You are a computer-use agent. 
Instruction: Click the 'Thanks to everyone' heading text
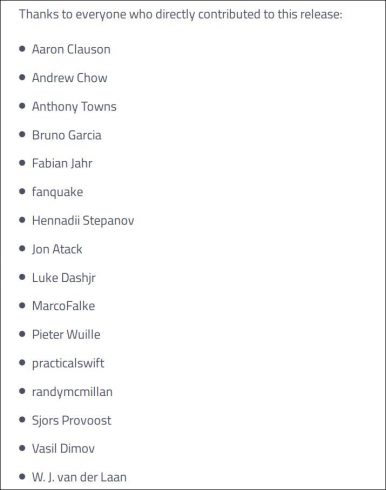180,15
